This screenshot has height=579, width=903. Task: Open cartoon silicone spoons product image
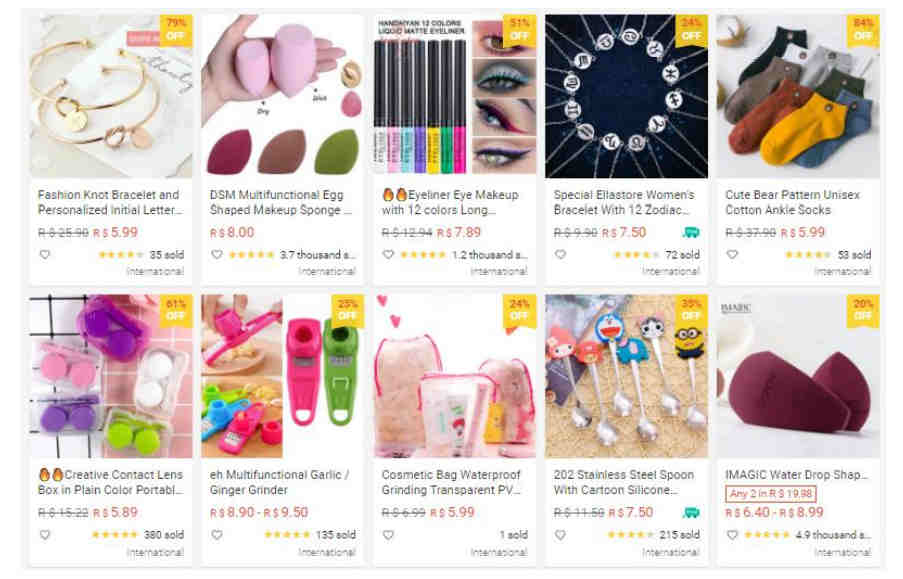click(x=627, y=376)
